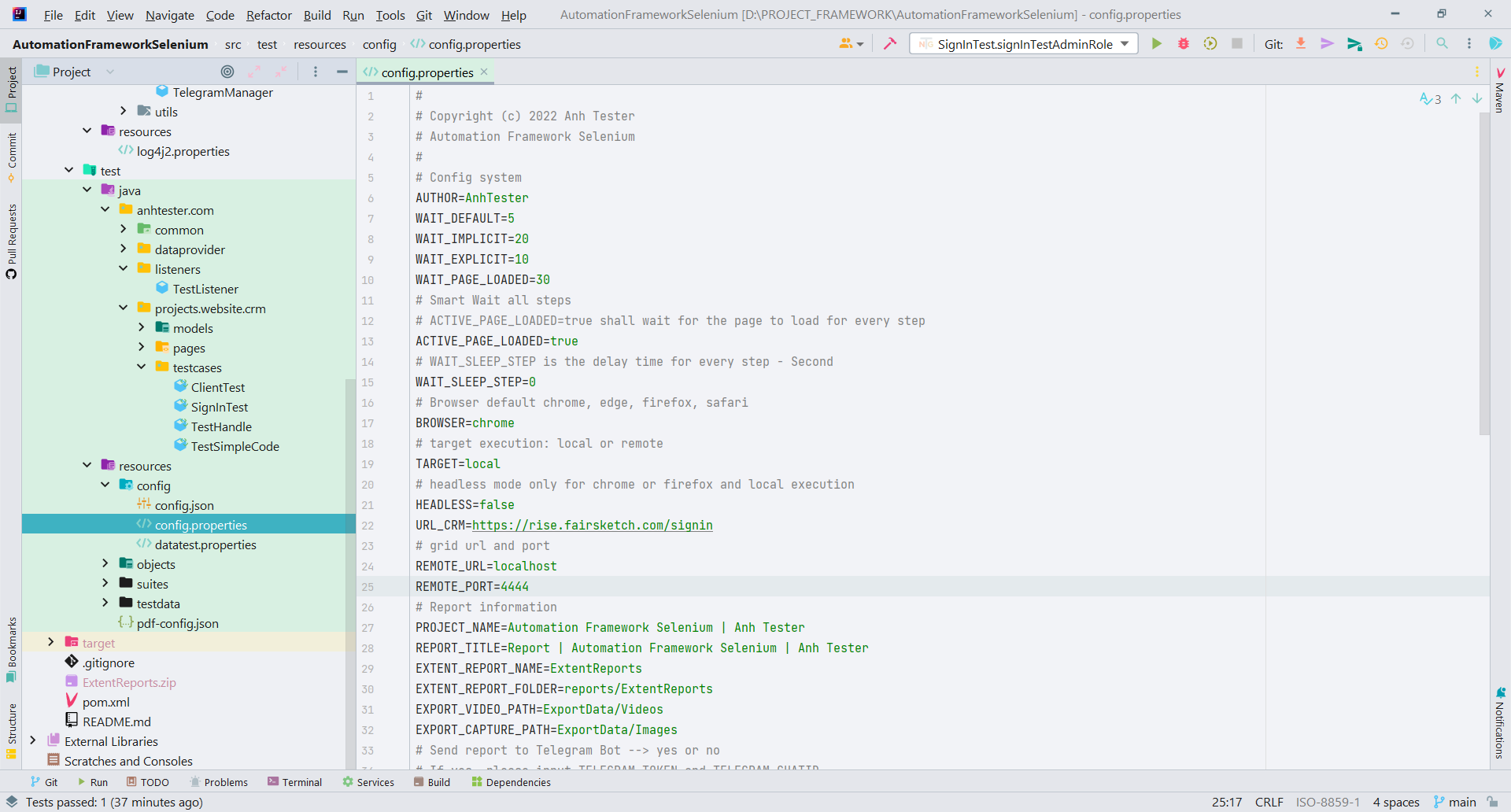Run the SignInTest configuration
Viewport: 1511px width, 812px height.
tap(1156, 44)
